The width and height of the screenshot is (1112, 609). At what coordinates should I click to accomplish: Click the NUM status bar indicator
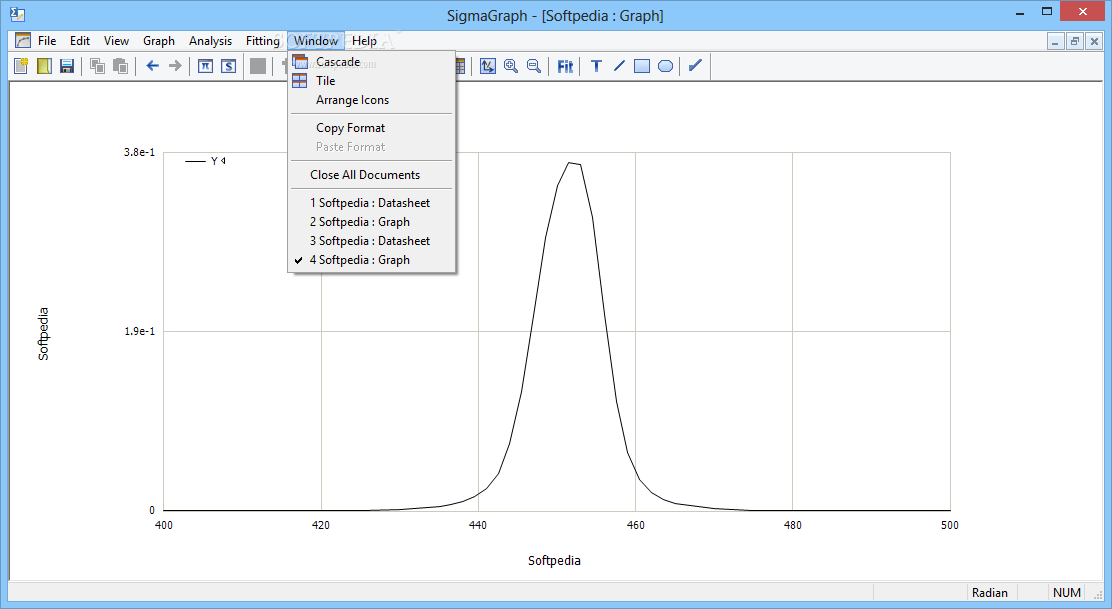pyautogui.click(x=1067, y=593)
